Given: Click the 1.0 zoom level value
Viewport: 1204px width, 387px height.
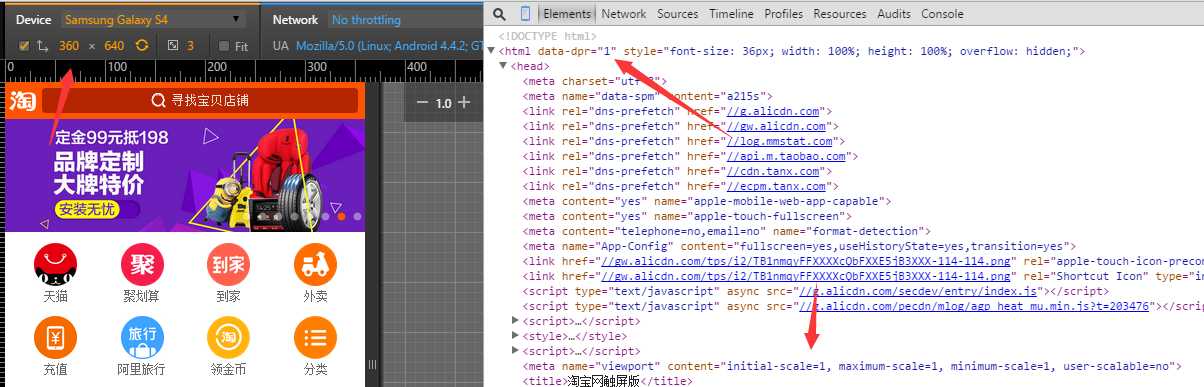Looking at the screenshot, I should pyautogui.click(x=443, y=103).
